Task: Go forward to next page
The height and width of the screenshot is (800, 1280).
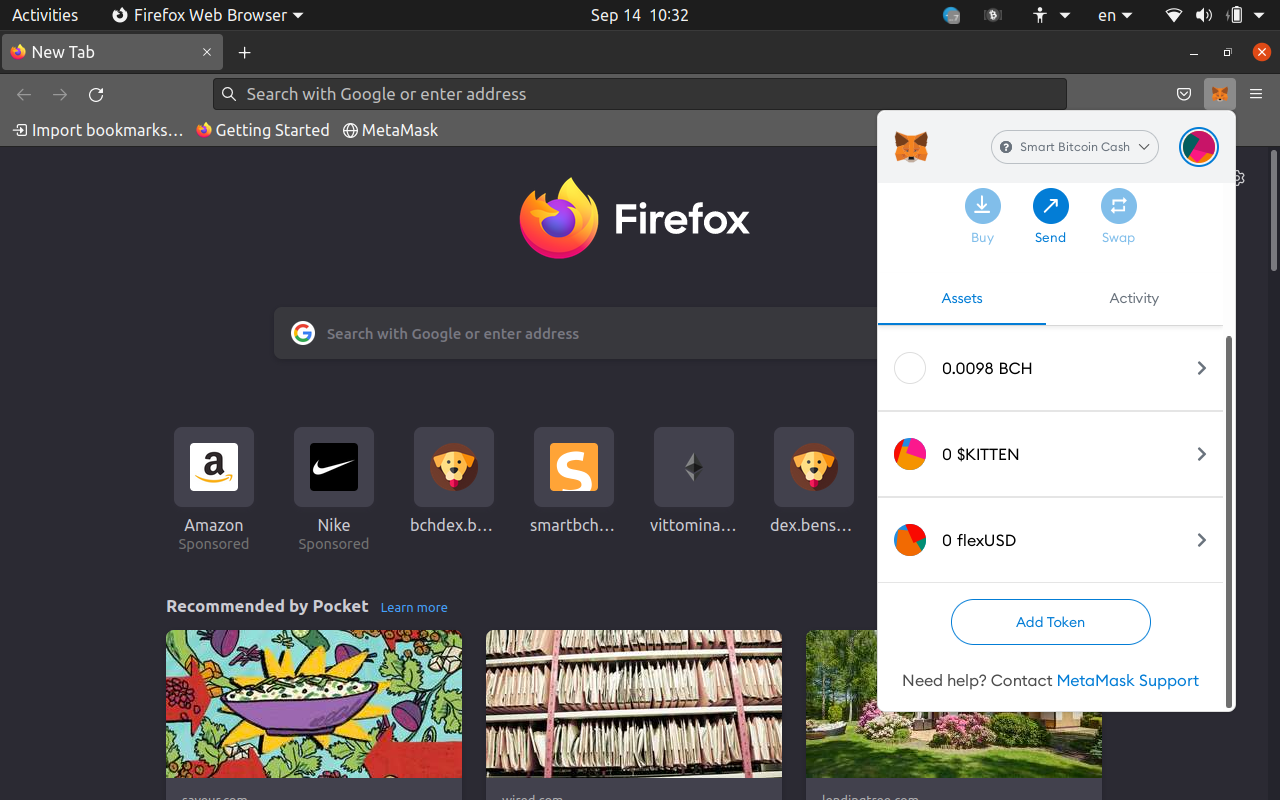Action: (x=60, y=94)
